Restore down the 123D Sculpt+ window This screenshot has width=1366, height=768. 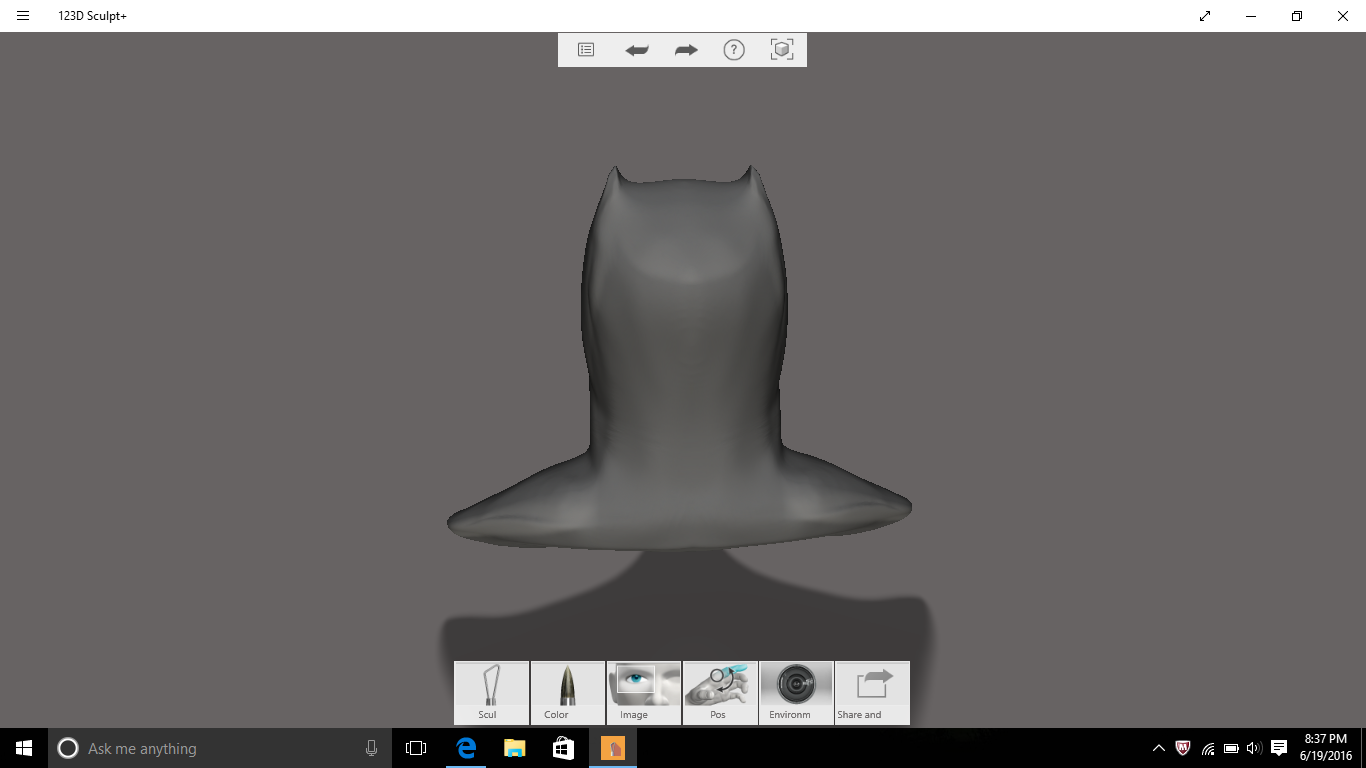point(1297,16)
